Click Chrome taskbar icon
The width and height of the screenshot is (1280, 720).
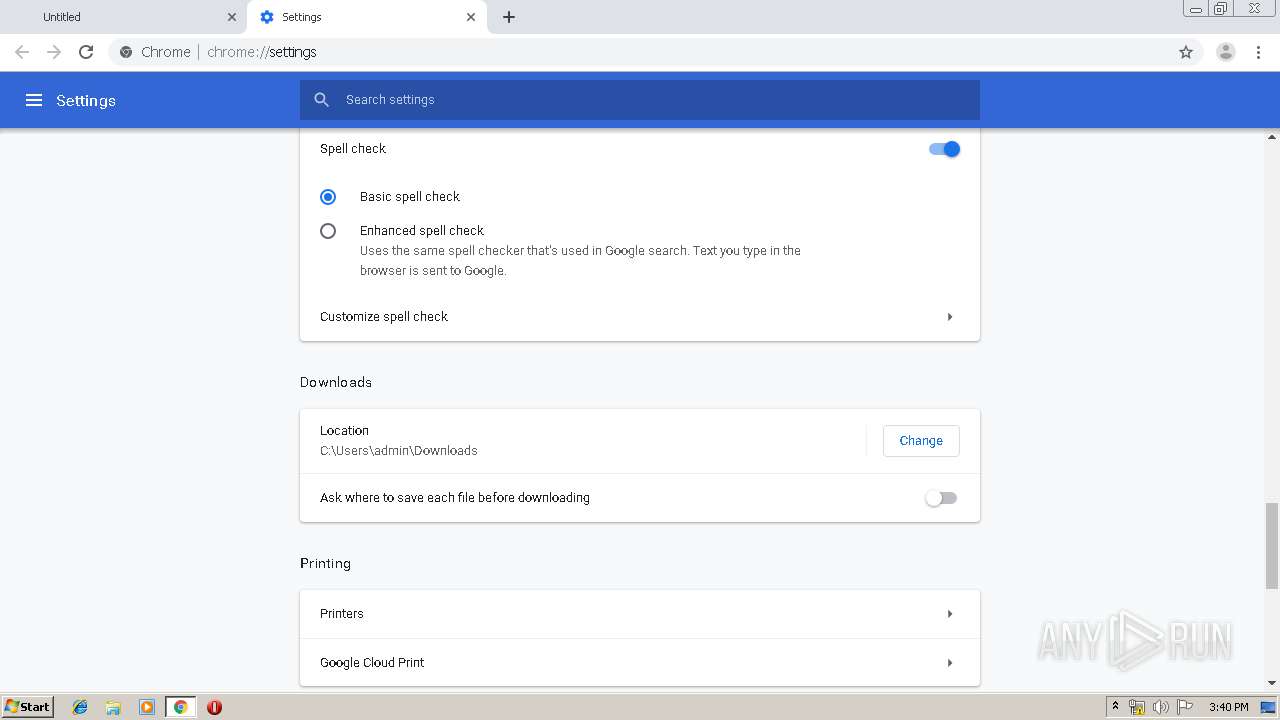click(x=180, y=707)
